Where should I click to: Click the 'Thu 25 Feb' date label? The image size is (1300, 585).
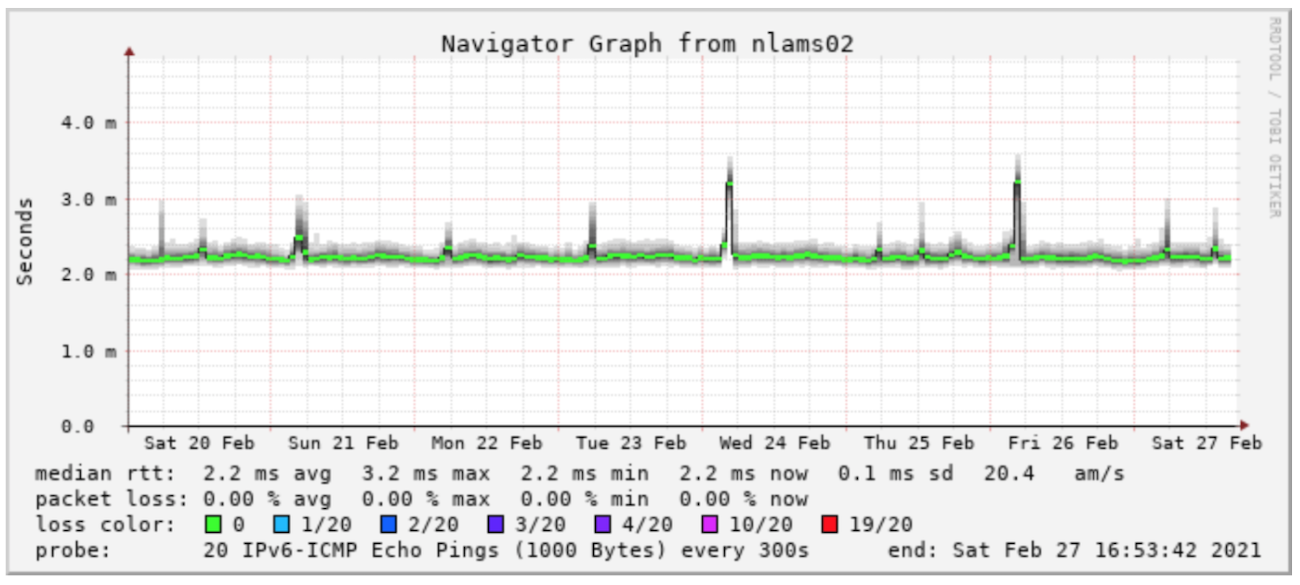(x=919, y=443)
